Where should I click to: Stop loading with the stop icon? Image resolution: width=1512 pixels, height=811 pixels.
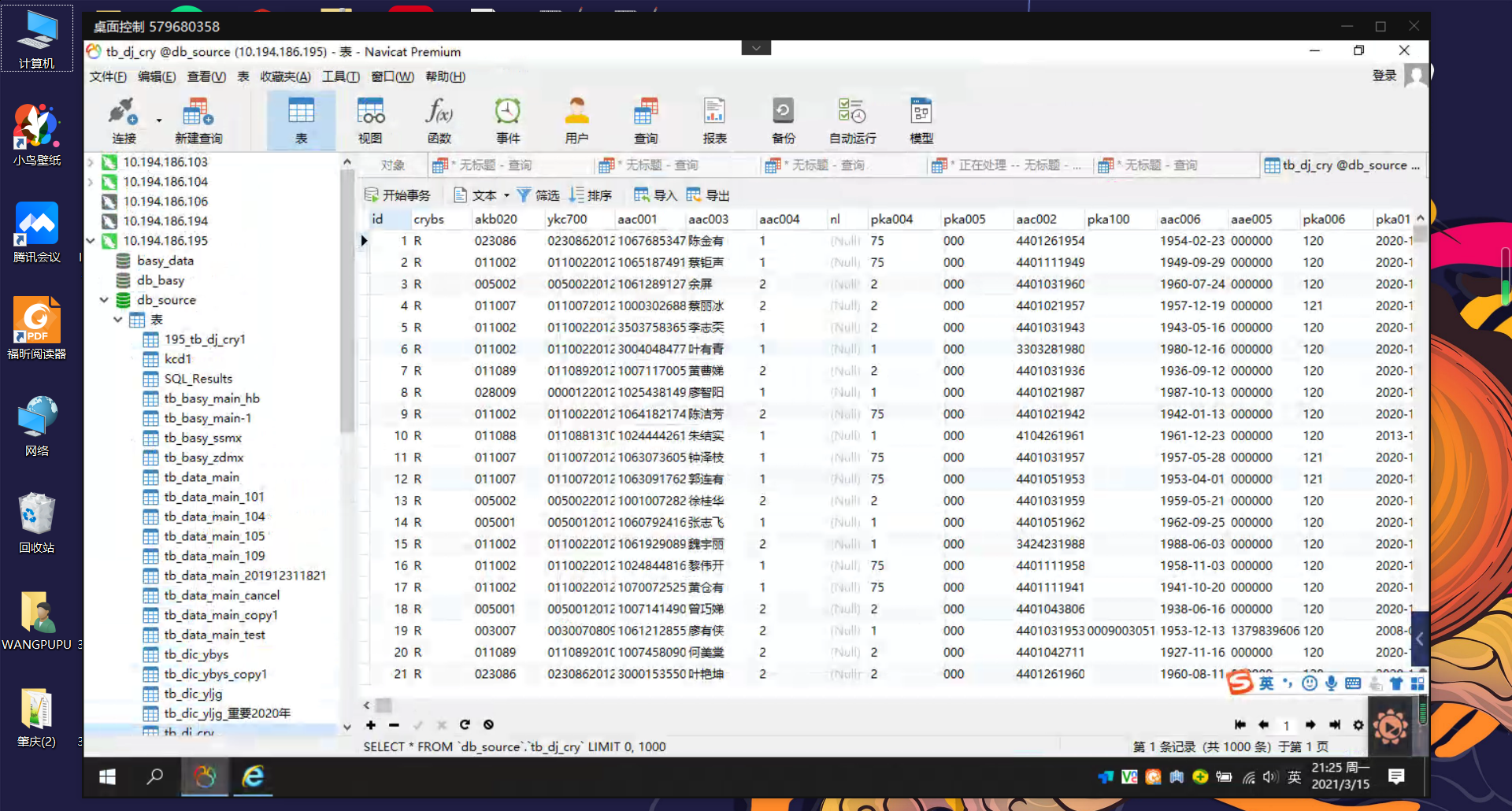coord(488,724)
